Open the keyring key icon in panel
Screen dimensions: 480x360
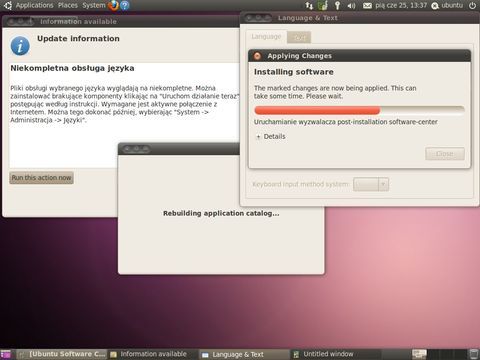(x=337, y=5)
